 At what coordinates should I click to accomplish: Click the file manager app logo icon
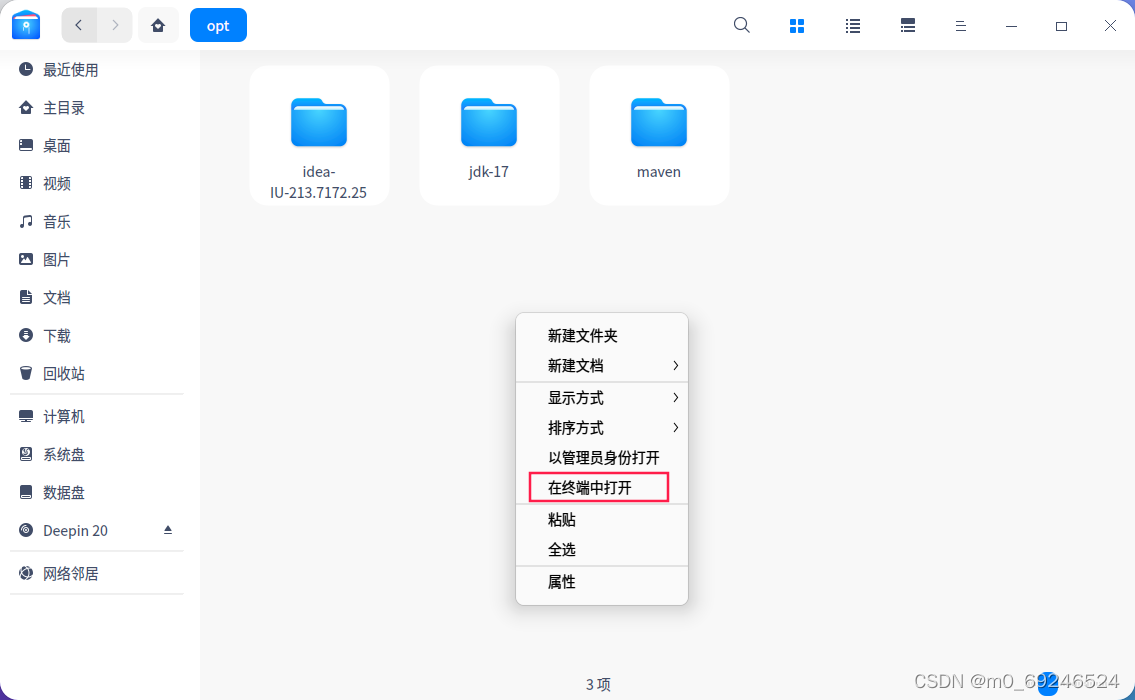[26, 25]
